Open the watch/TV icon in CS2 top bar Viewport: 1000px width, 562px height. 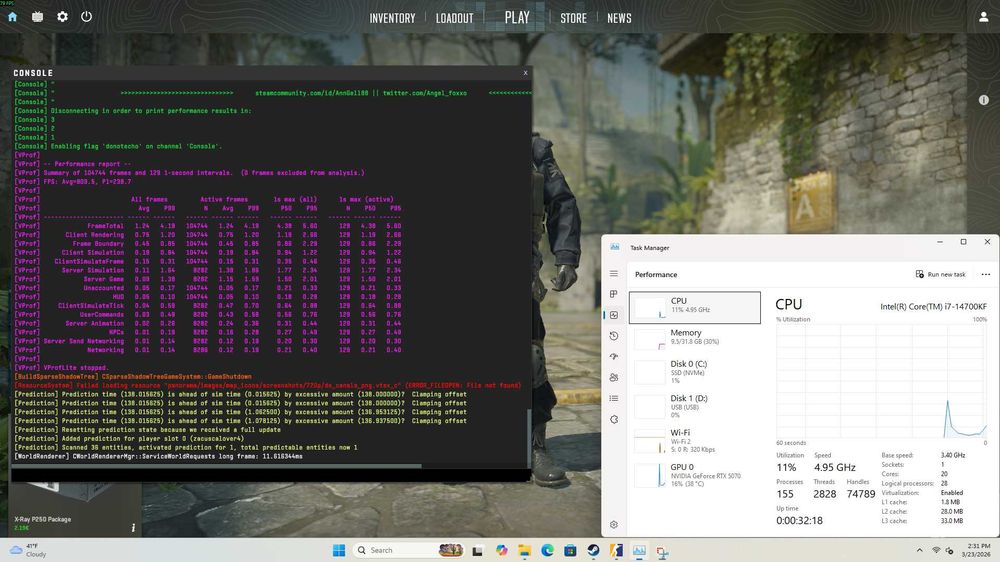[37, 17]
